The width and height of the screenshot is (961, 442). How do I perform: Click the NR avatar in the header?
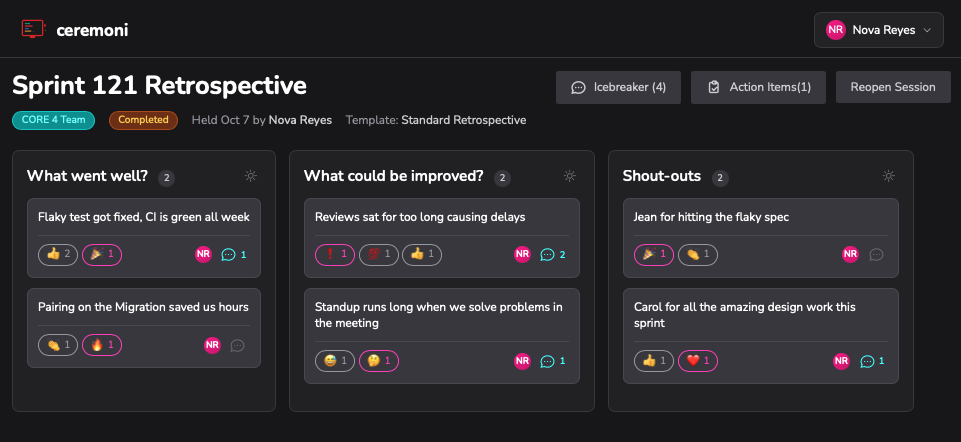[836, 30]
